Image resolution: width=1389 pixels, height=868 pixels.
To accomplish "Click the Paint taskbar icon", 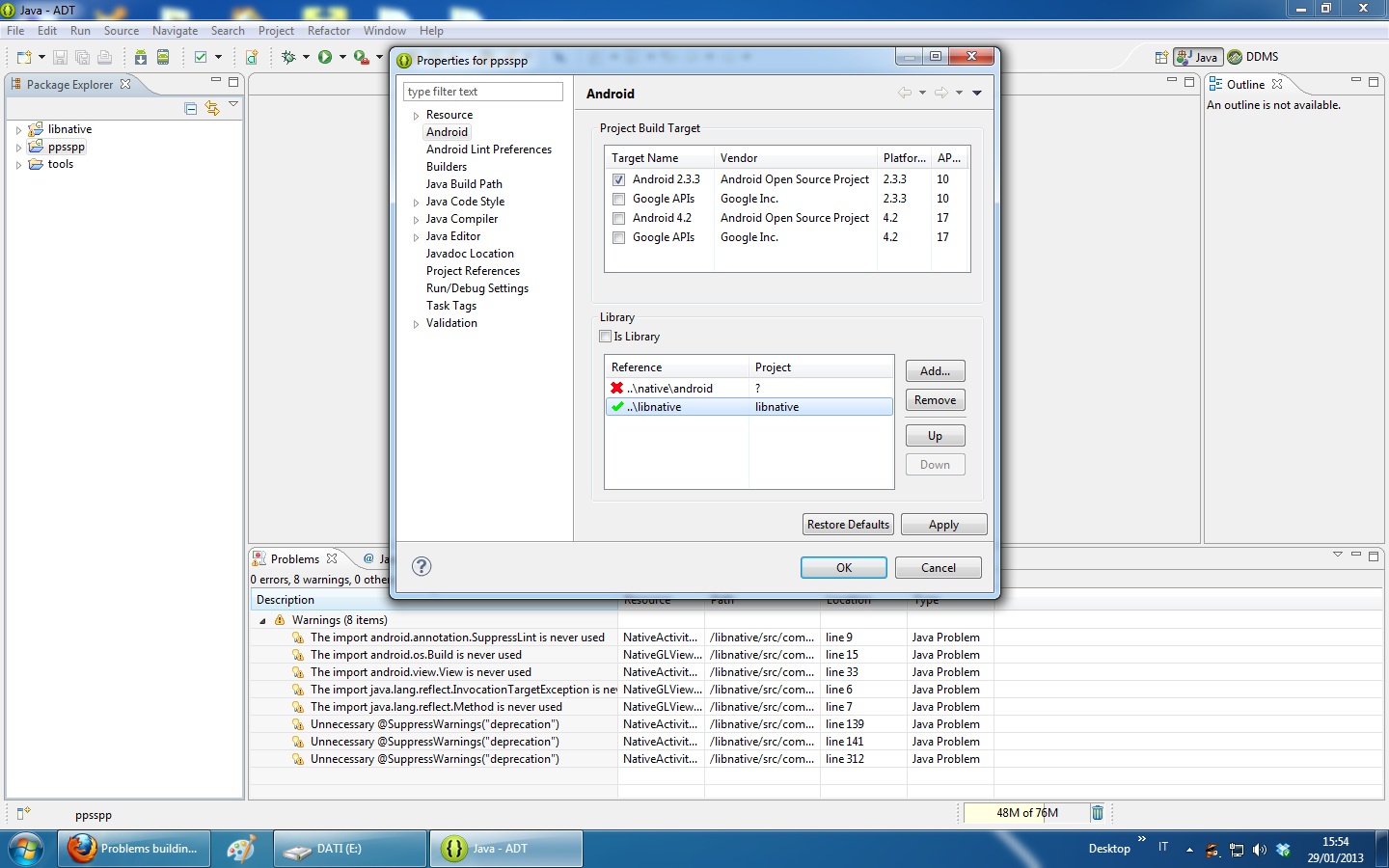I will coord(240,849).
